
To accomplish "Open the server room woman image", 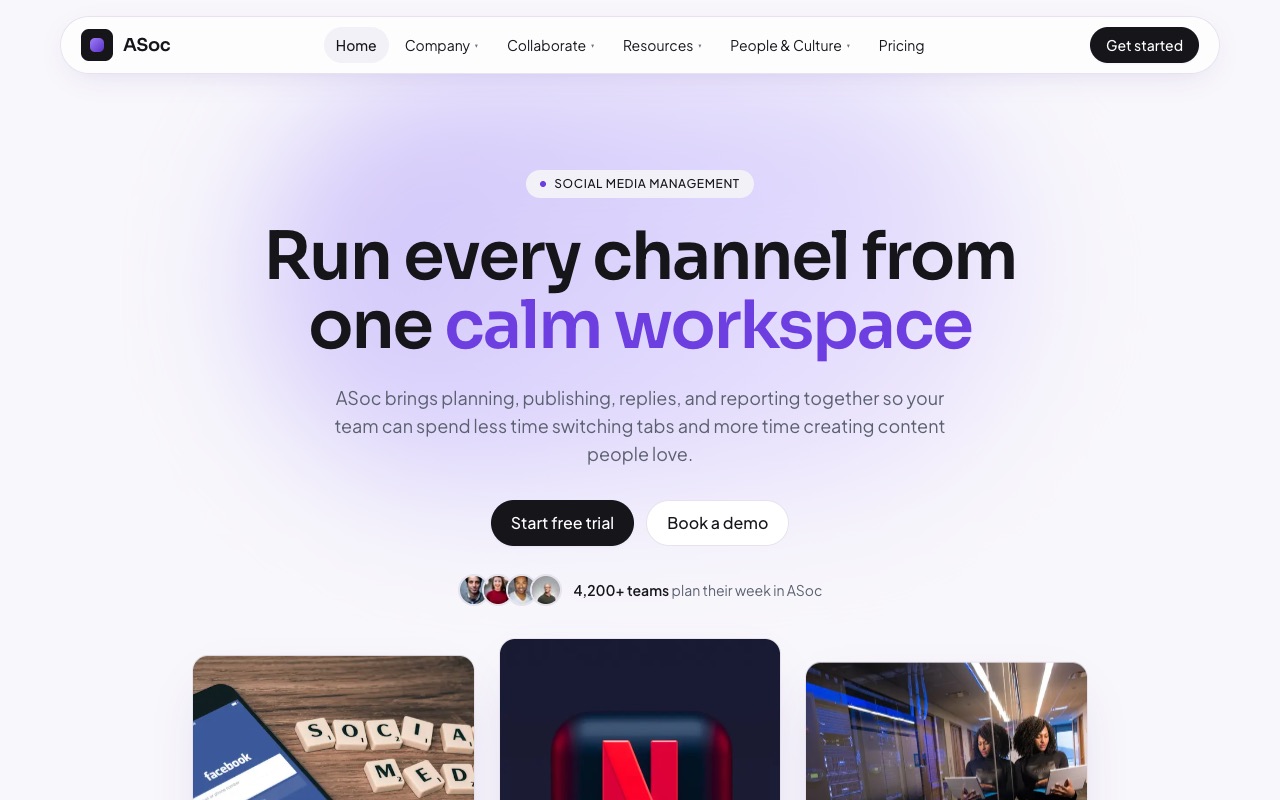I will [x=946, y=731].
